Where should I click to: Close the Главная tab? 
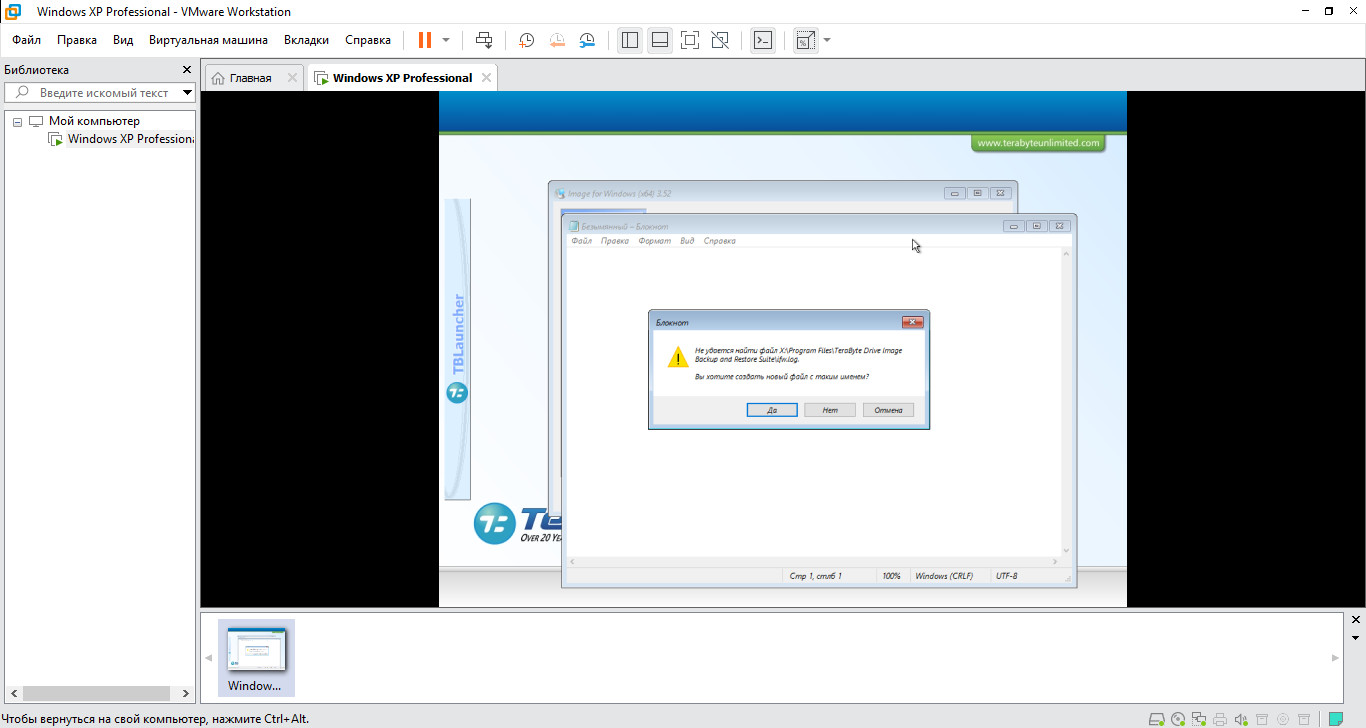pyautogui.click(x=292, y=78)
